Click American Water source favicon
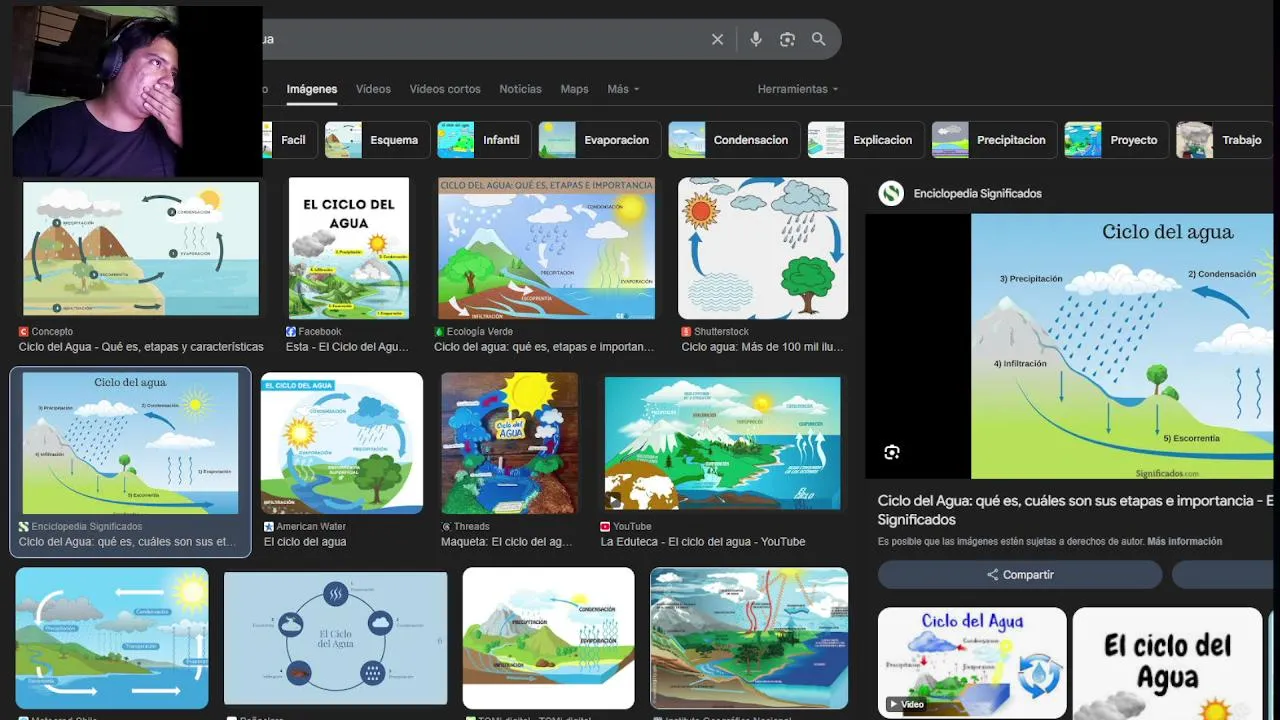 tap(269, 526)
